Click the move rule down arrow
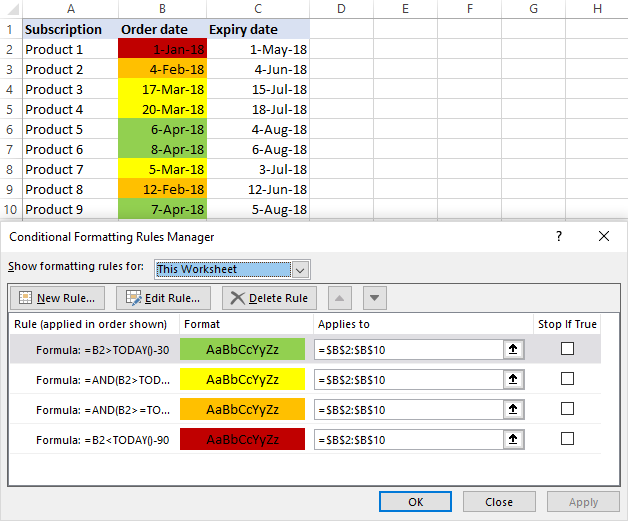Screen dimensions: 628x521 (x=374, y=298)
